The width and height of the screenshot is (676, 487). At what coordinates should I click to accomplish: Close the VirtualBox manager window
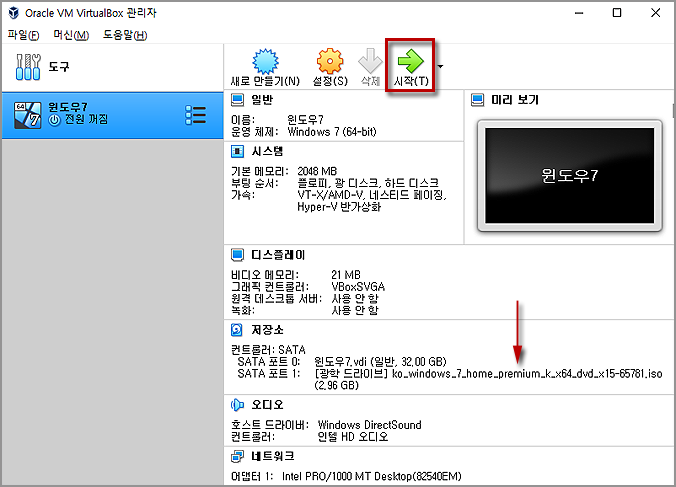[x=655, y=13]
